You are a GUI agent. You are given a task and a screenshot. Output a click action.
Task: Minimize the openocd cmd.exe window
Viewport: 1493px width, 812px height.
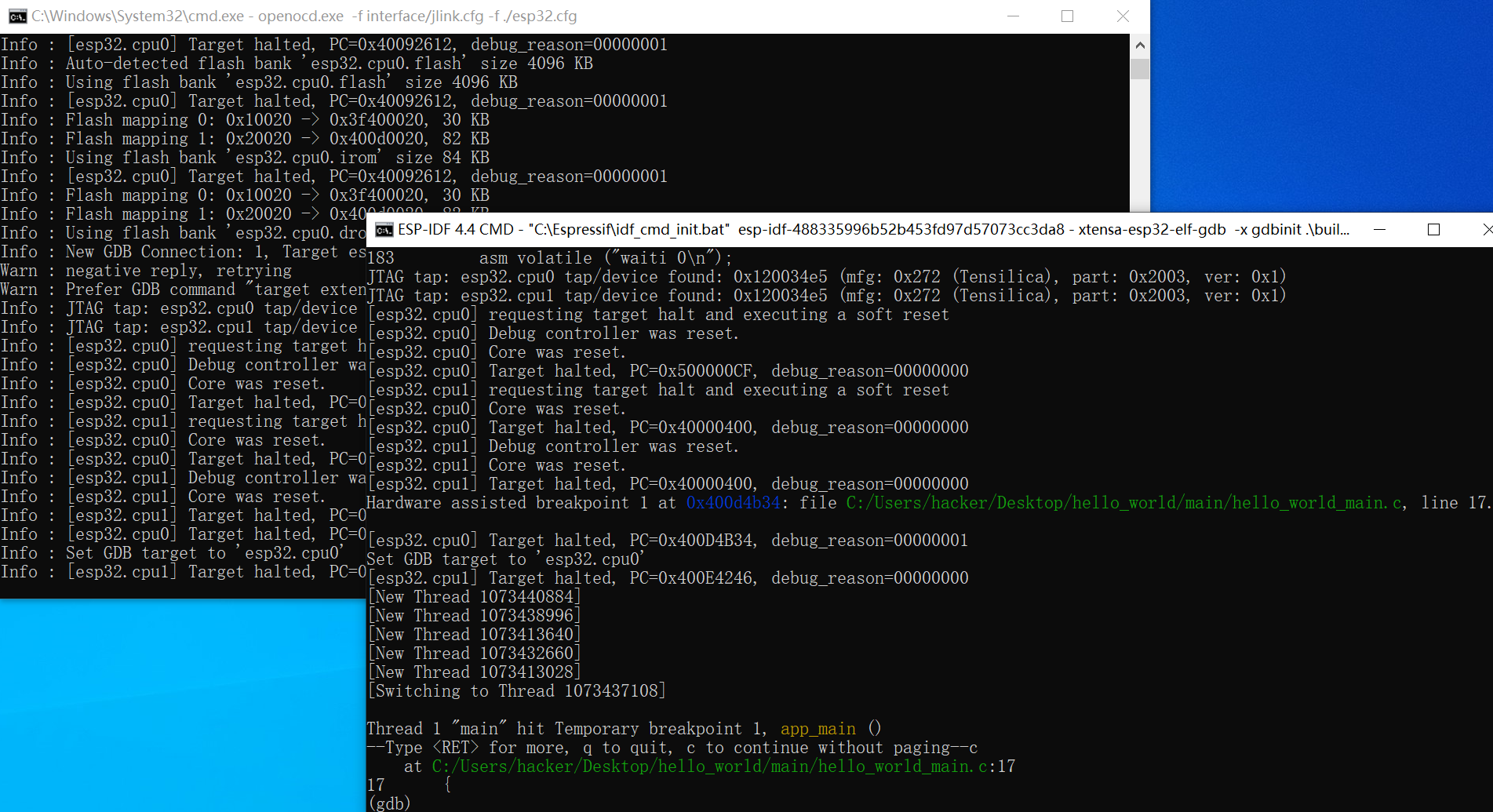(x=1013, y=16)
